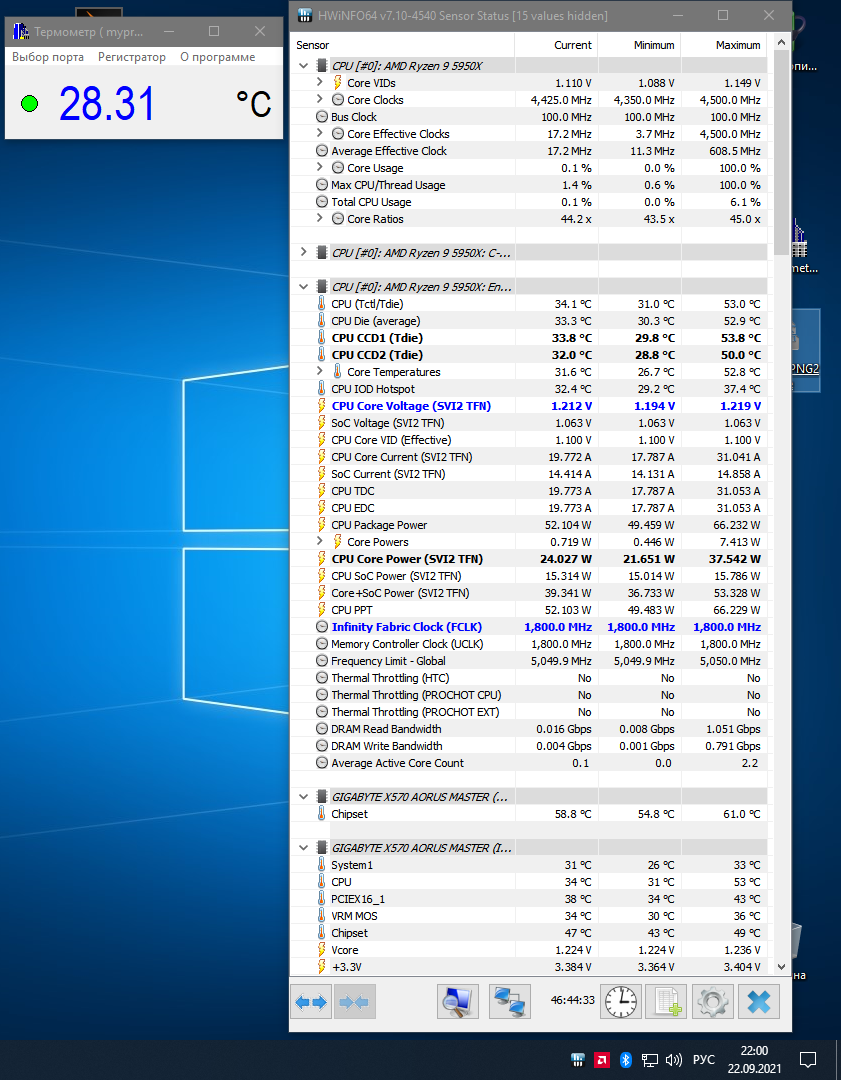Click the РУС language indicator in taskbar
Viewport: 841px width, 1080px height.
click(x=703, y=1060)
